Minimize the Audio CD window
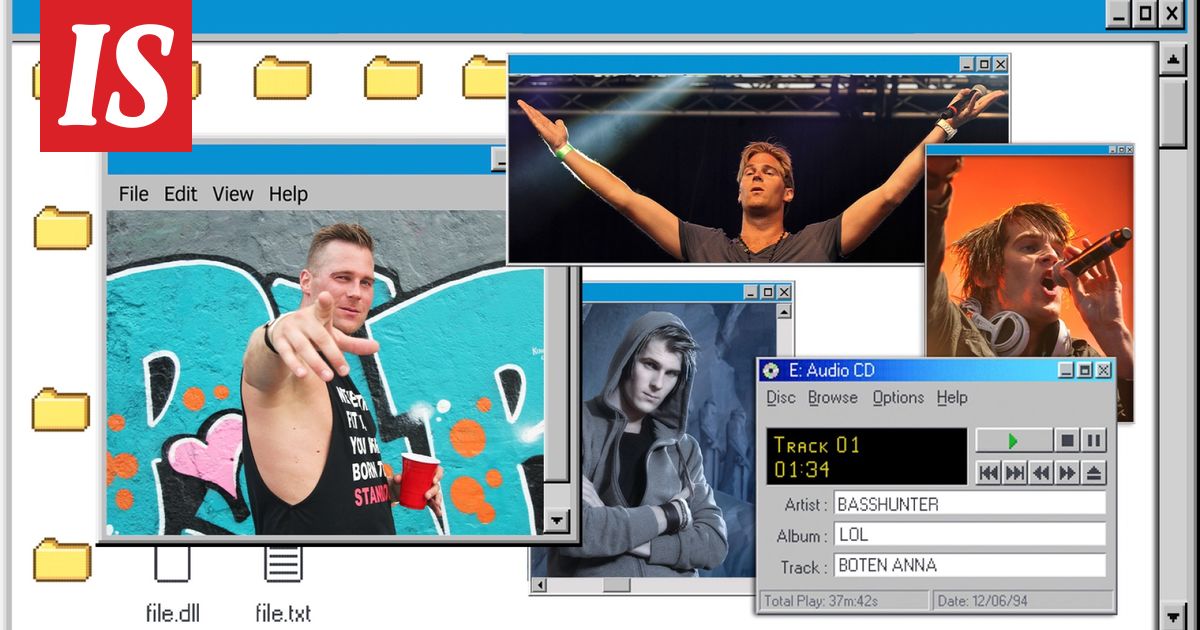1200x630 pixels. [1066, 370]
